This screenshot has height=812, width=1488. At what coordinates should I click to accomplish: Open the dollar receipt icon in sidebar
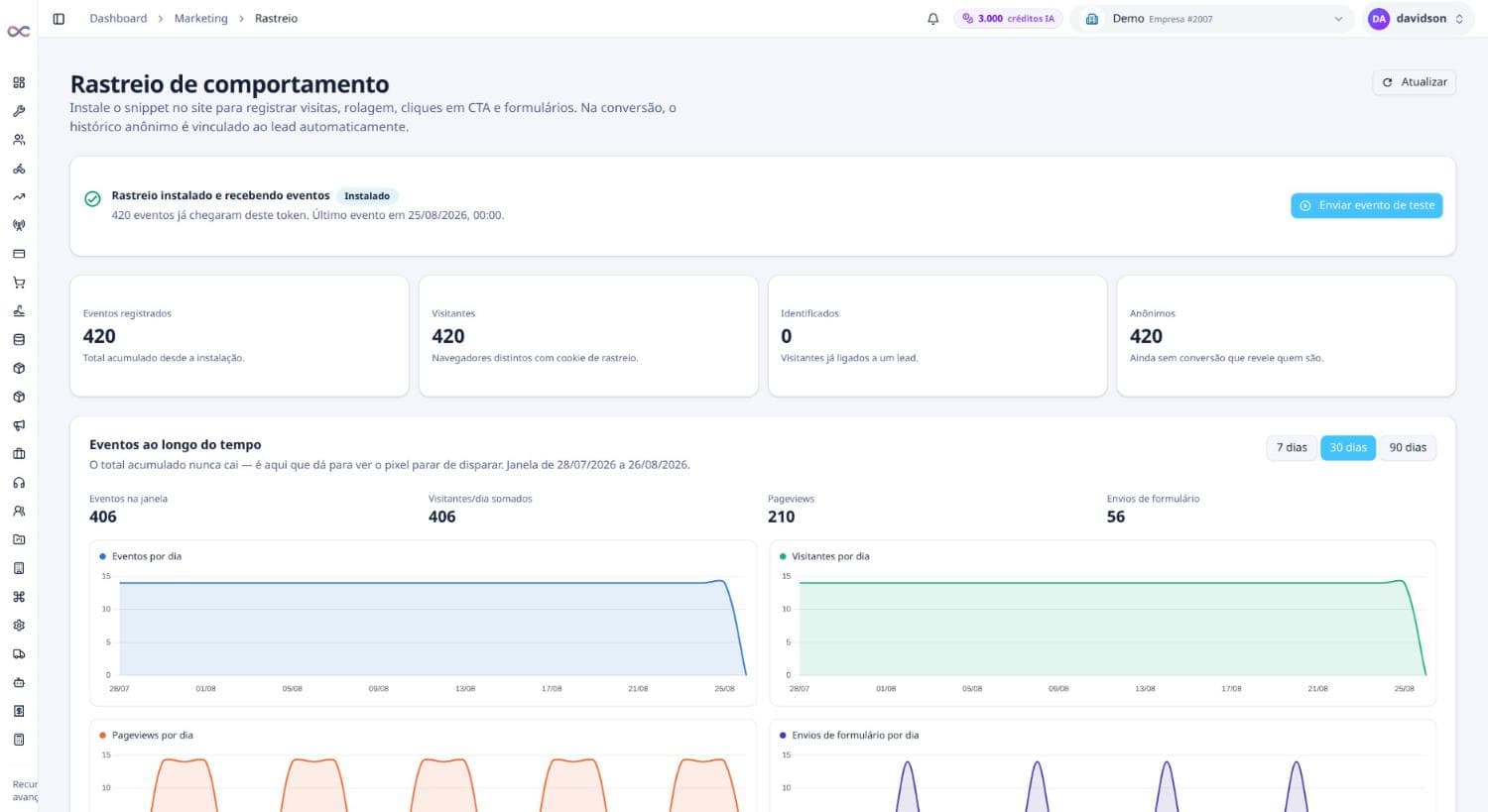[x=19, y=711]
